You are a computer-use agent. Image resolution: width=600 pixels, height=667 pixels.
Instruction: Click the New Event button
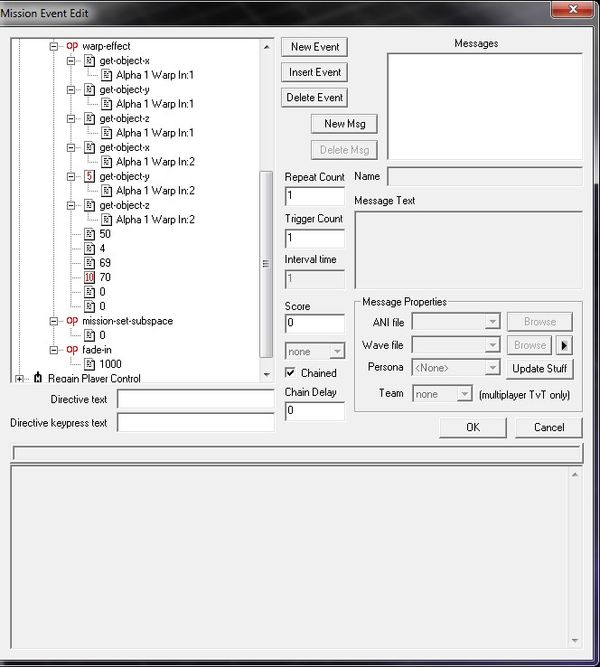point(314,47)
